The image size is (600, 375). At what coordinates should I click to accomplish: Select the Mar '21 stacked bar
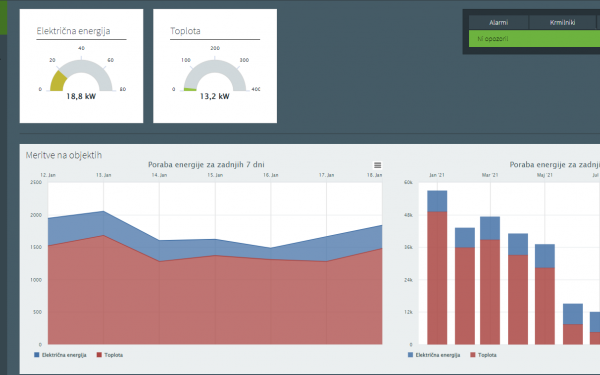tap(490, 280)
